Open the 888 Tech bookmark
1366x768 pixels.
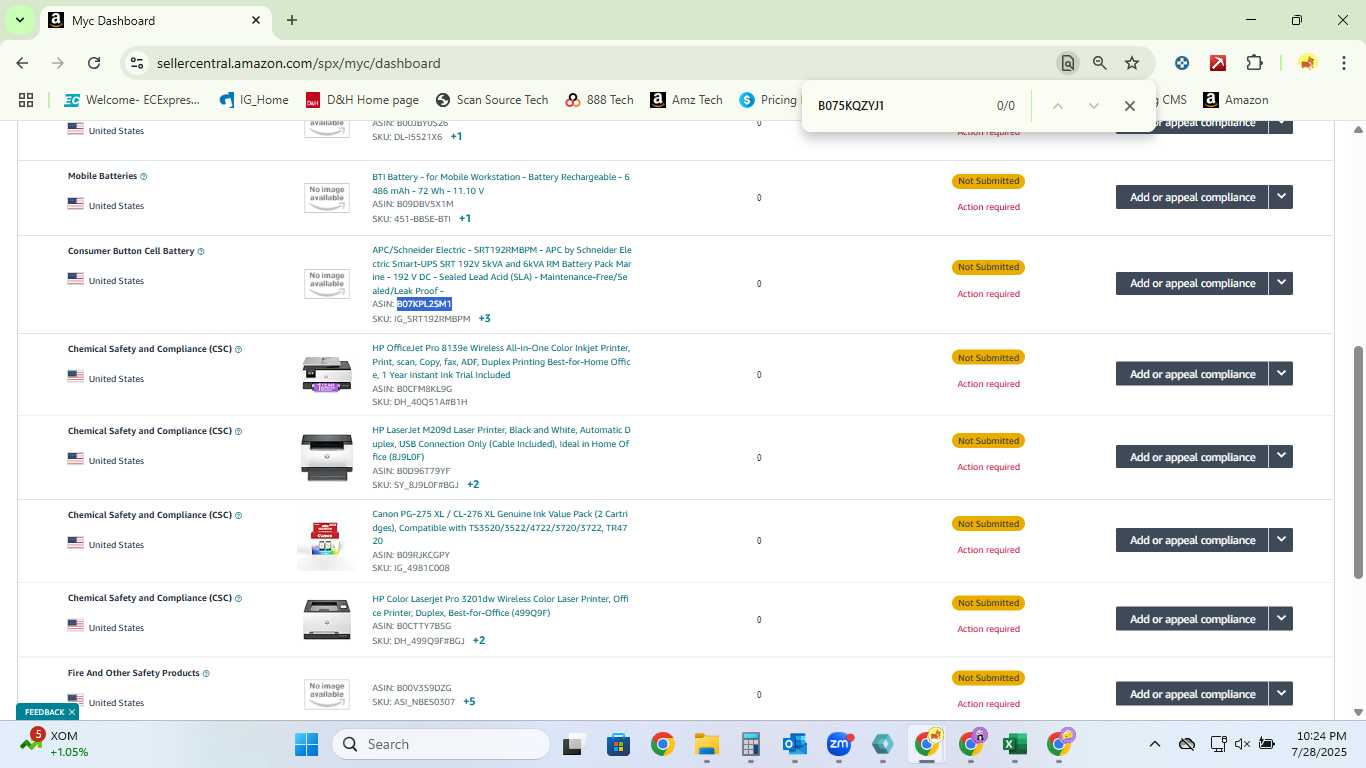pos(599,100)
